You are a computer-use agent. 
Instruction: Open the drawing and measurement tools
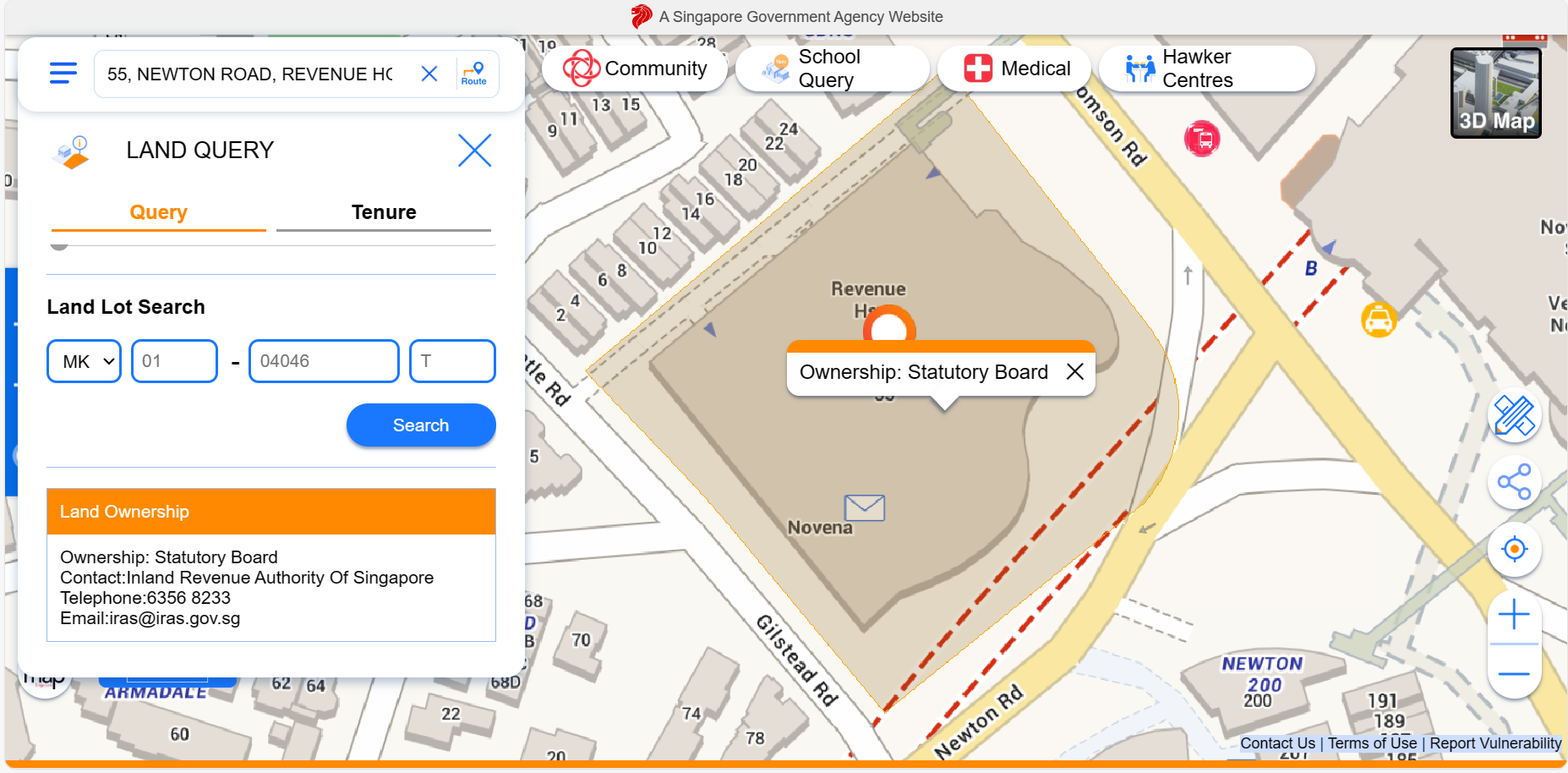pos(1515,415)
